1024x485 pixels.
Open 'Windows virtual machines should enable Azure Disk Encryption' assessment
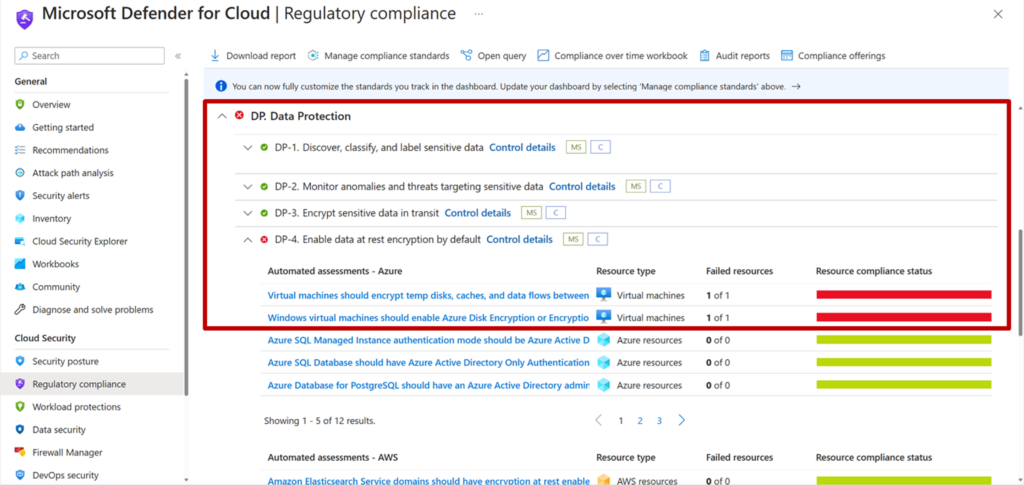tap(428, 318)
